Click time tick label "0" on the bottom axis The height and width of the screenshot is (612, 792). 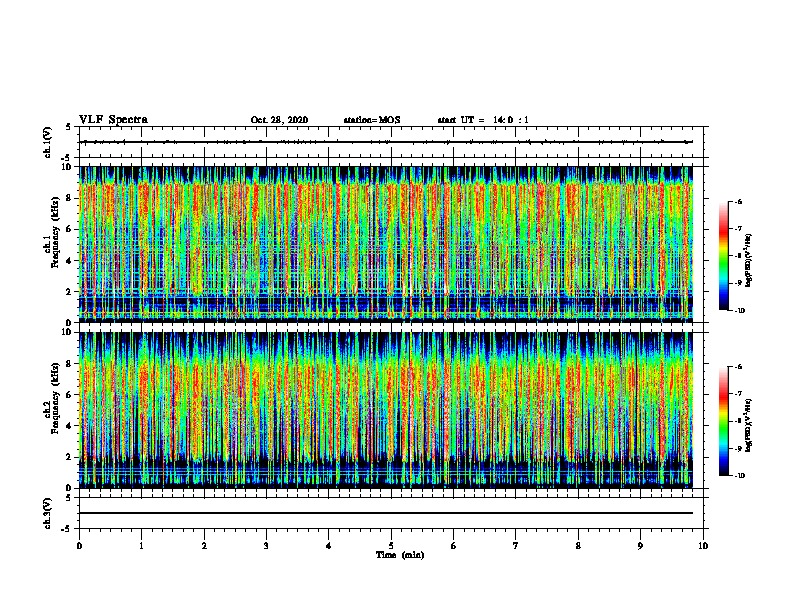pos(79,546)
